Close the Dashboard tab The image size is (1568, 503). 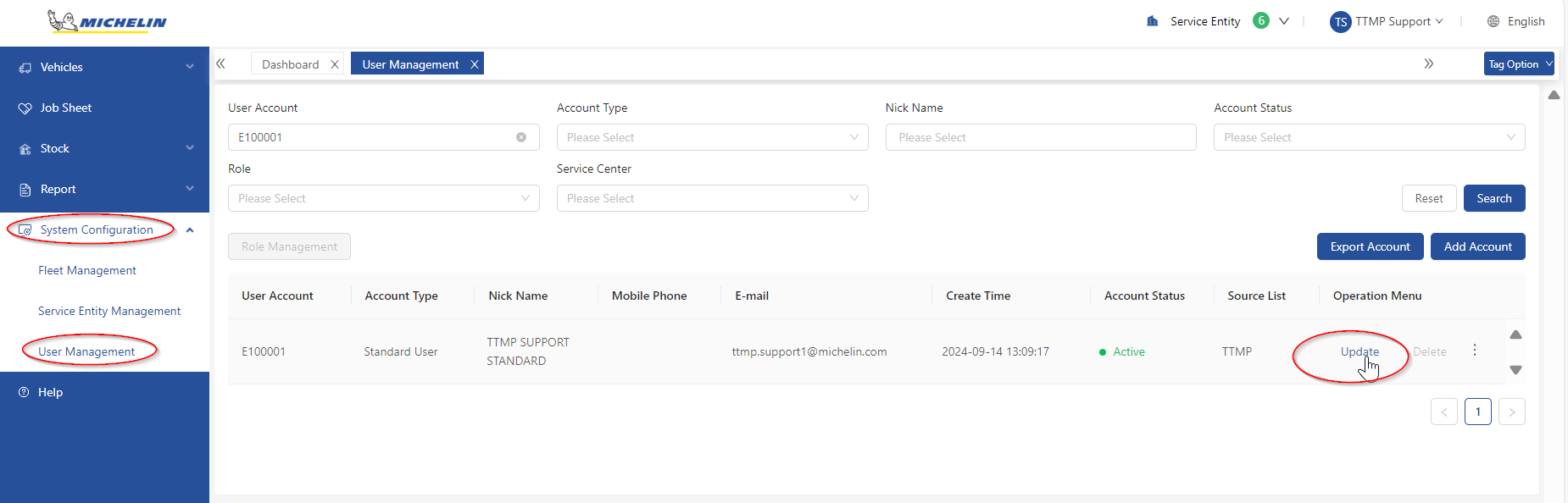pyautogui.click(x=335, y=64)
